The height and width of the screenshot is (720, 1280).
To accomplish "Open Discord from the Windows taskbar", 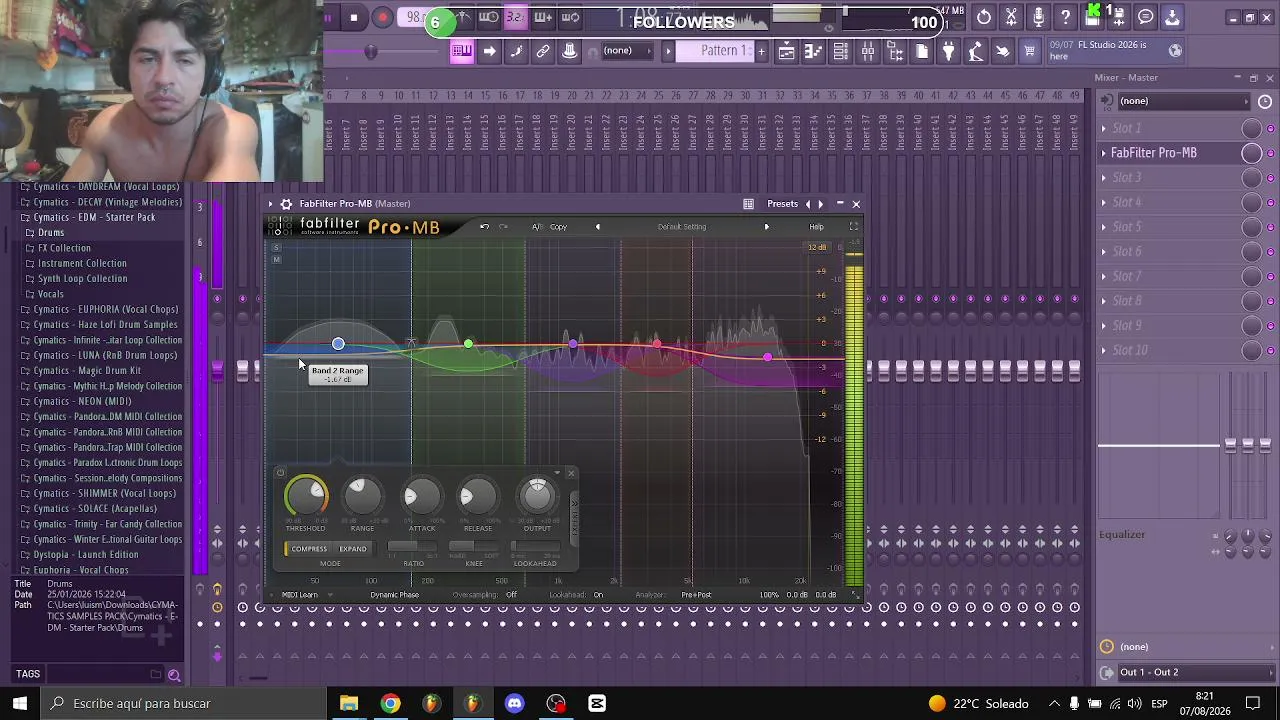I will [x=514, y=704].
